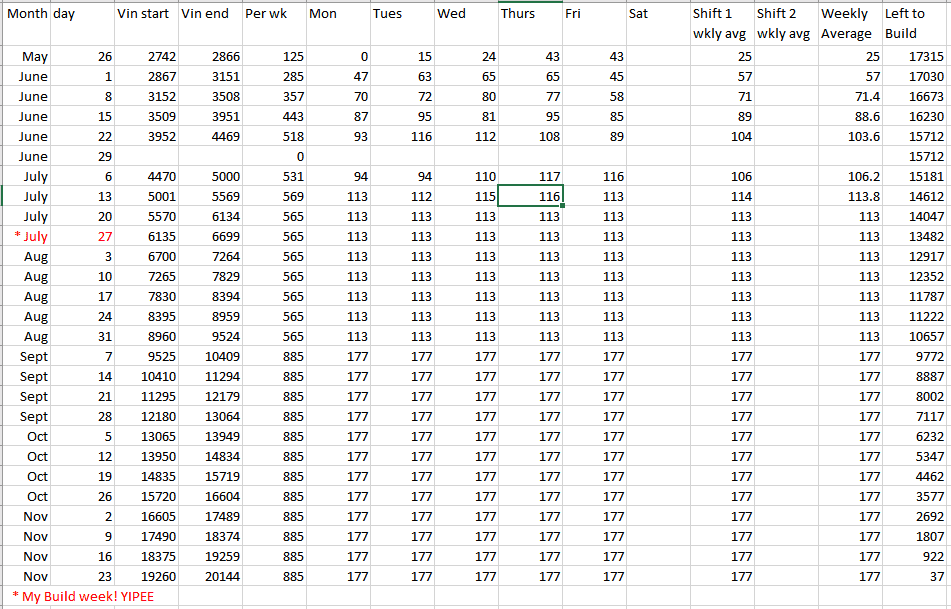The image size is (951, 609).
Task: Click the 'Thurs' column header cell
Action: 530,15
